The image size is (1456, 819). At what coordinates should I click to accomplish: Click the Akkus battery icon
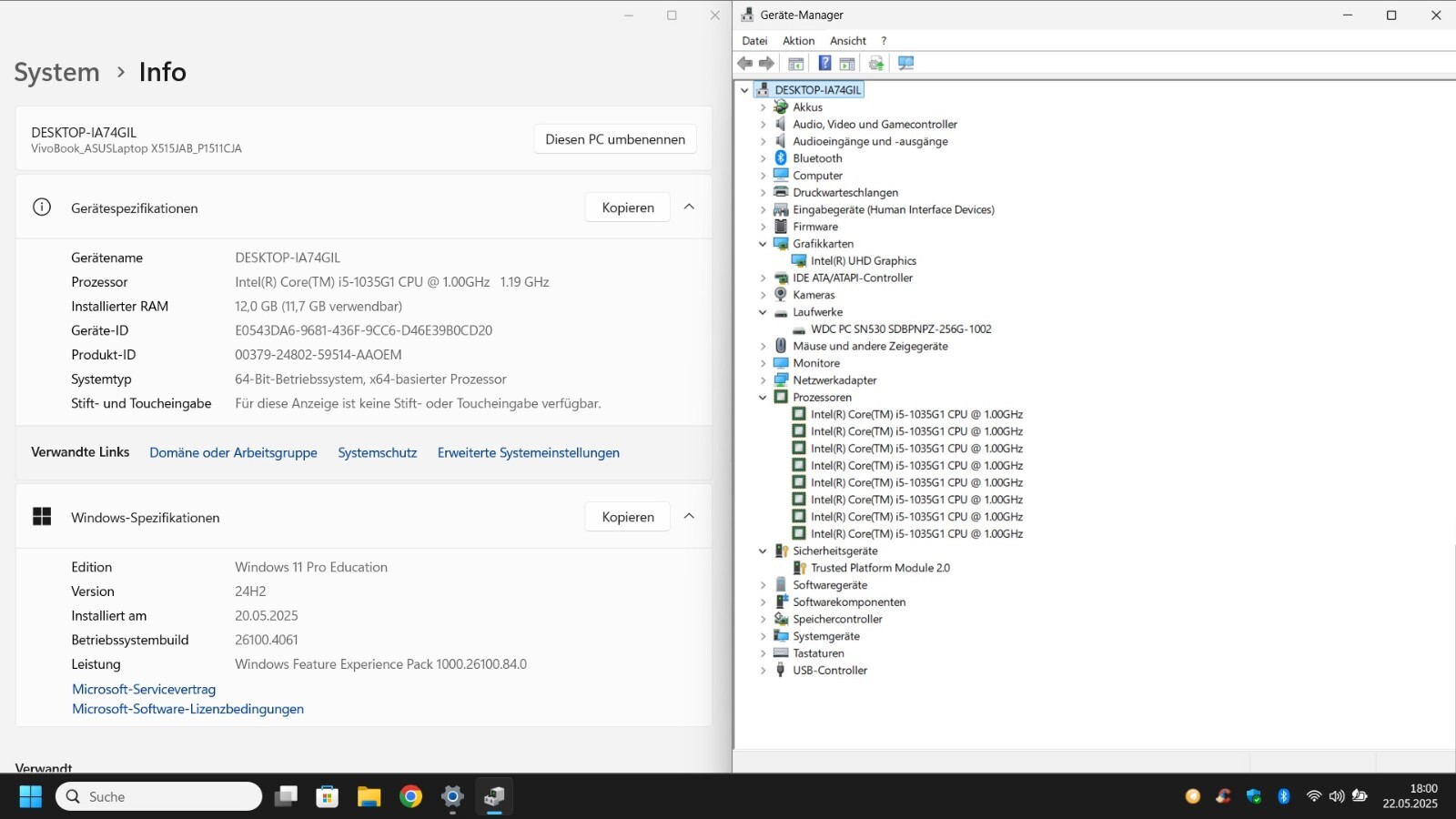click(x=781, y=107)
